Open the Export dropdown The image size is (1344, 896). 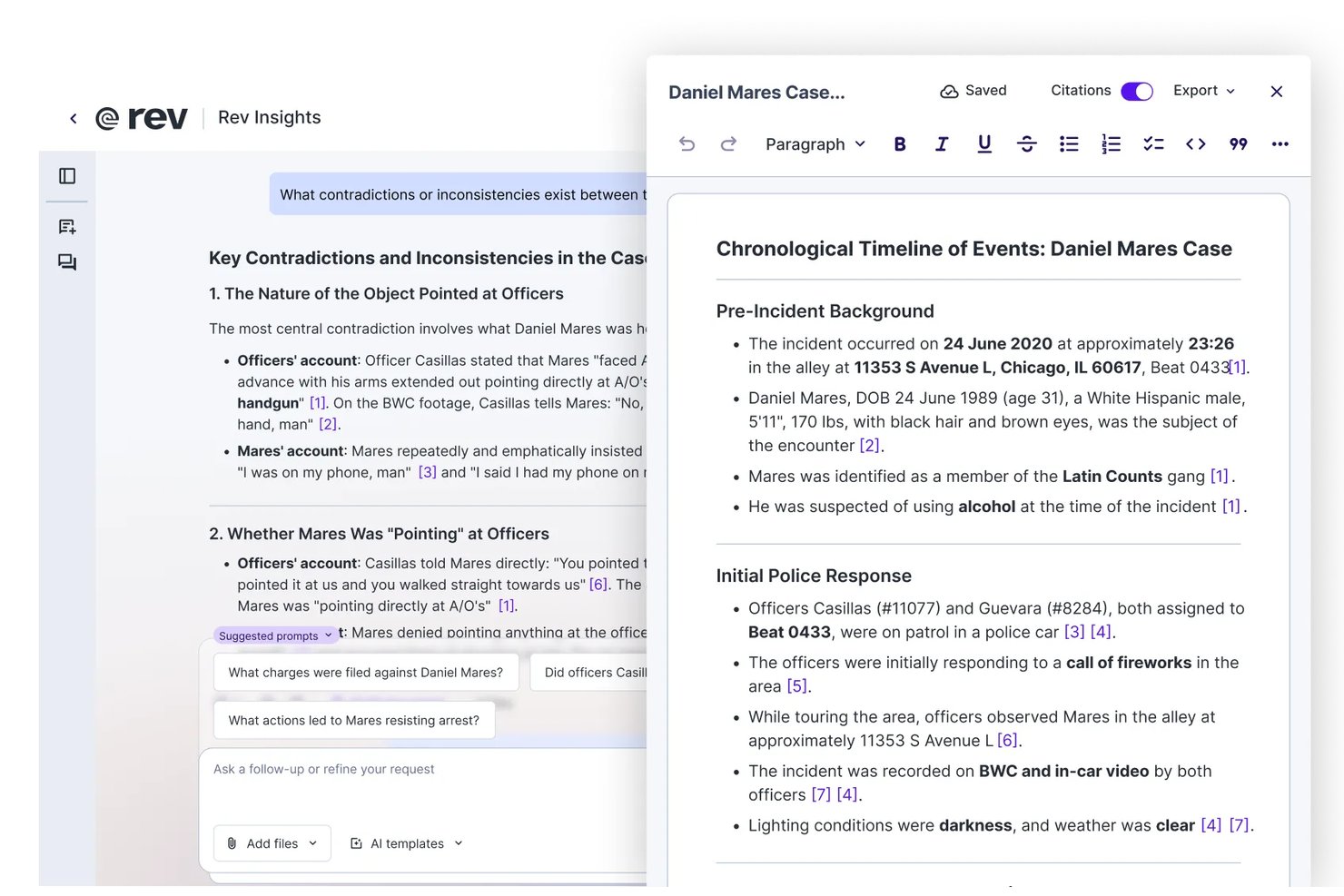coord(1204,91)
